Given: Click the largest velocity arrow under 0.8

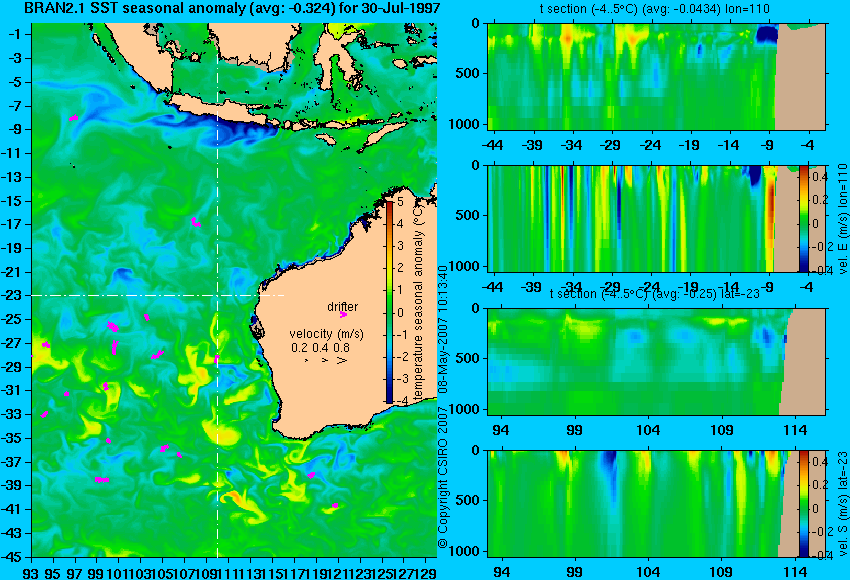Looking at the screenshot, I should pyautogui.click(x=342, y=360).
